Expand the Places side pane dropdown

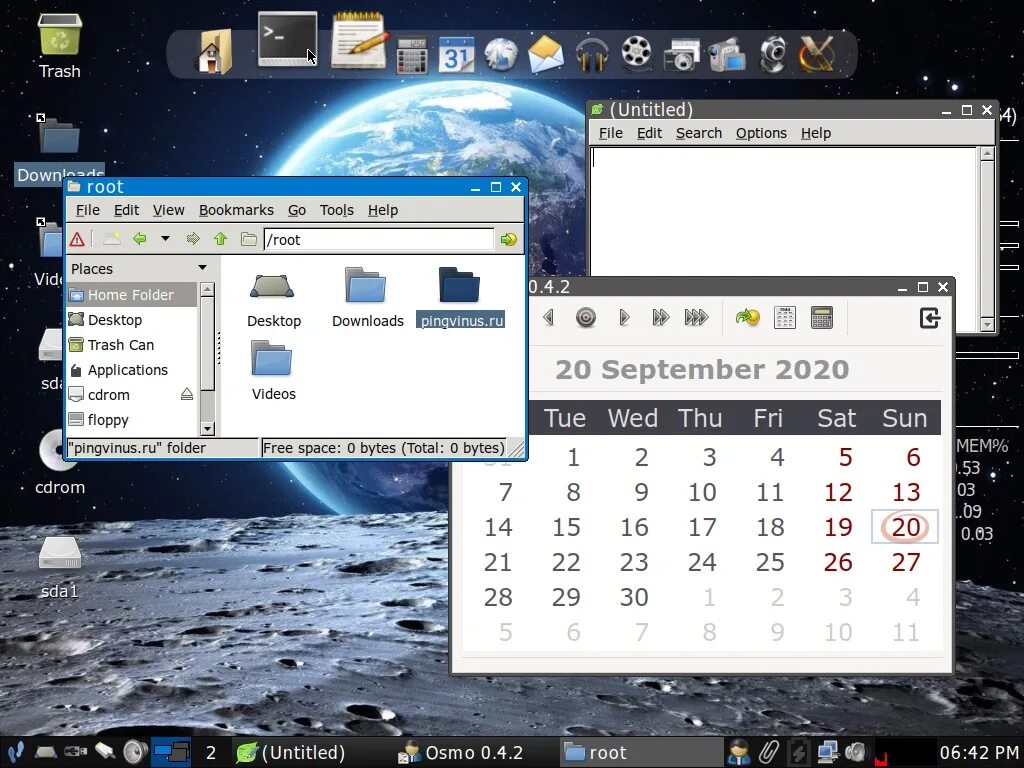pyautogui.click(x=202, y=268)
